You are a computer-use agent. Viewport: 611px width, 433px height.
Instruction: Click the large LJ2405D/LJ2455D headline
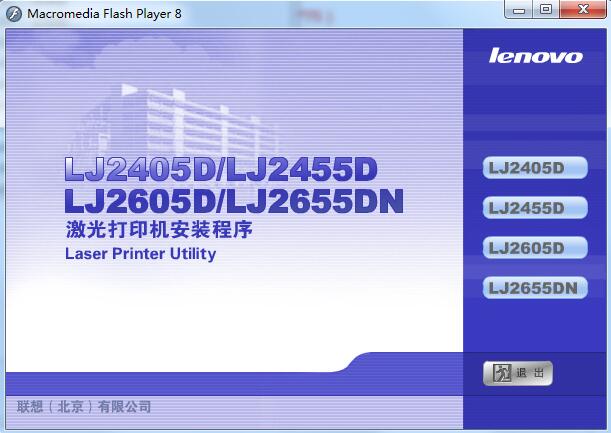pos(221,169)
